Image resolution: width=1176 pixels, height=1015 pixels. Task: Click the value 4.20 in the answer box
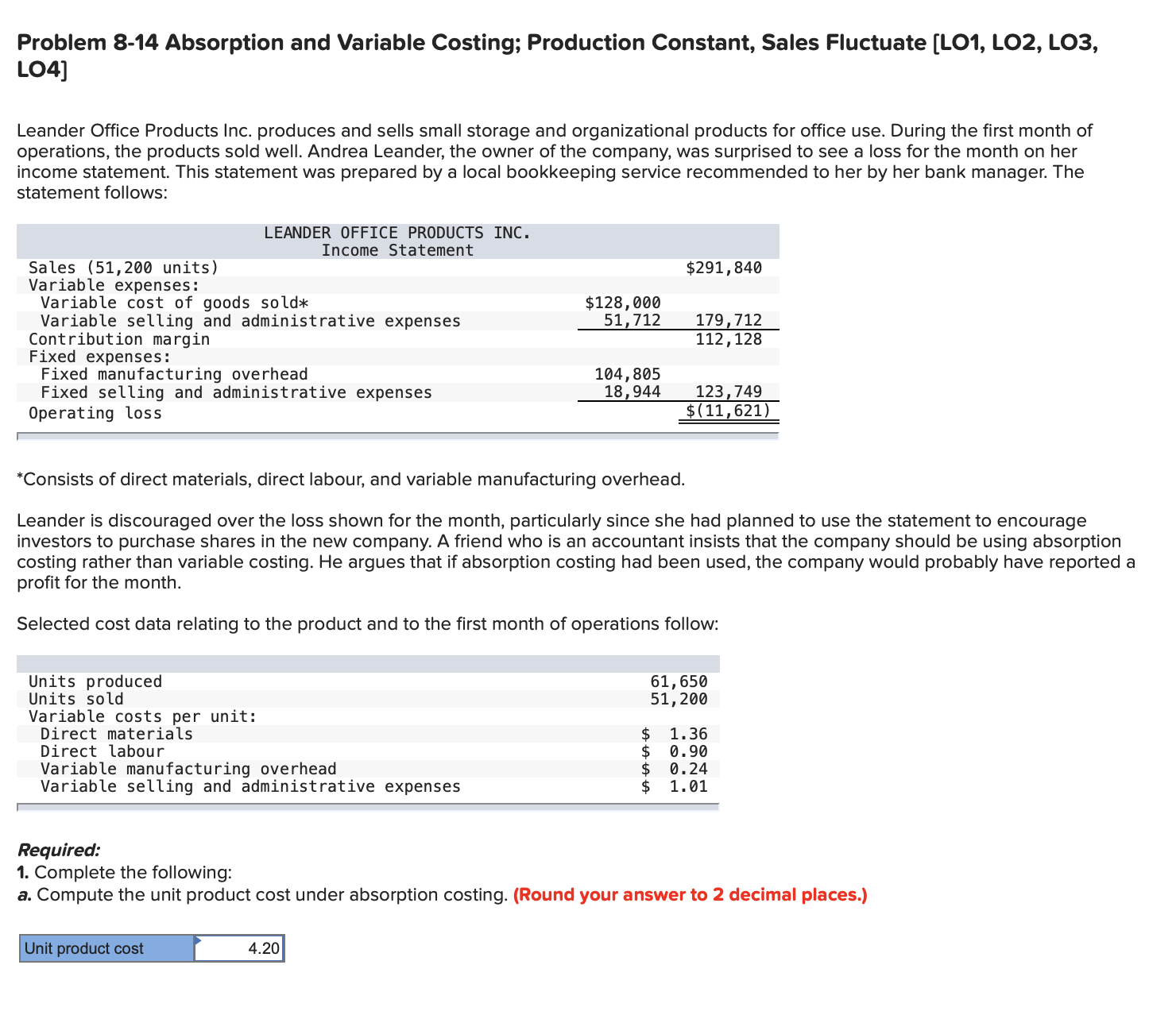262,947
